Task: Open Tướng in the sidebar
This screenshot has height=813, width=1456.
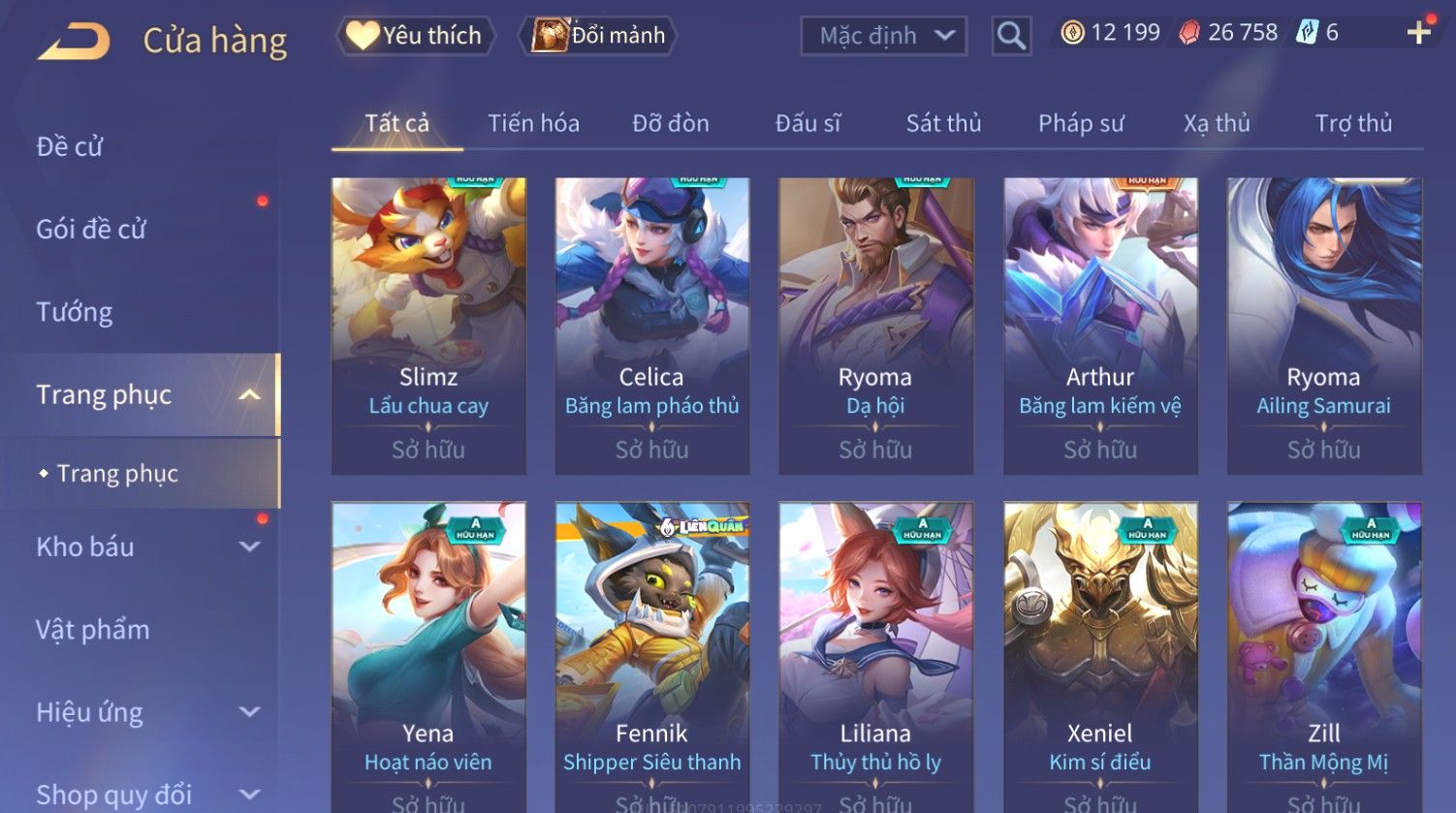Action: click(75, 312)
